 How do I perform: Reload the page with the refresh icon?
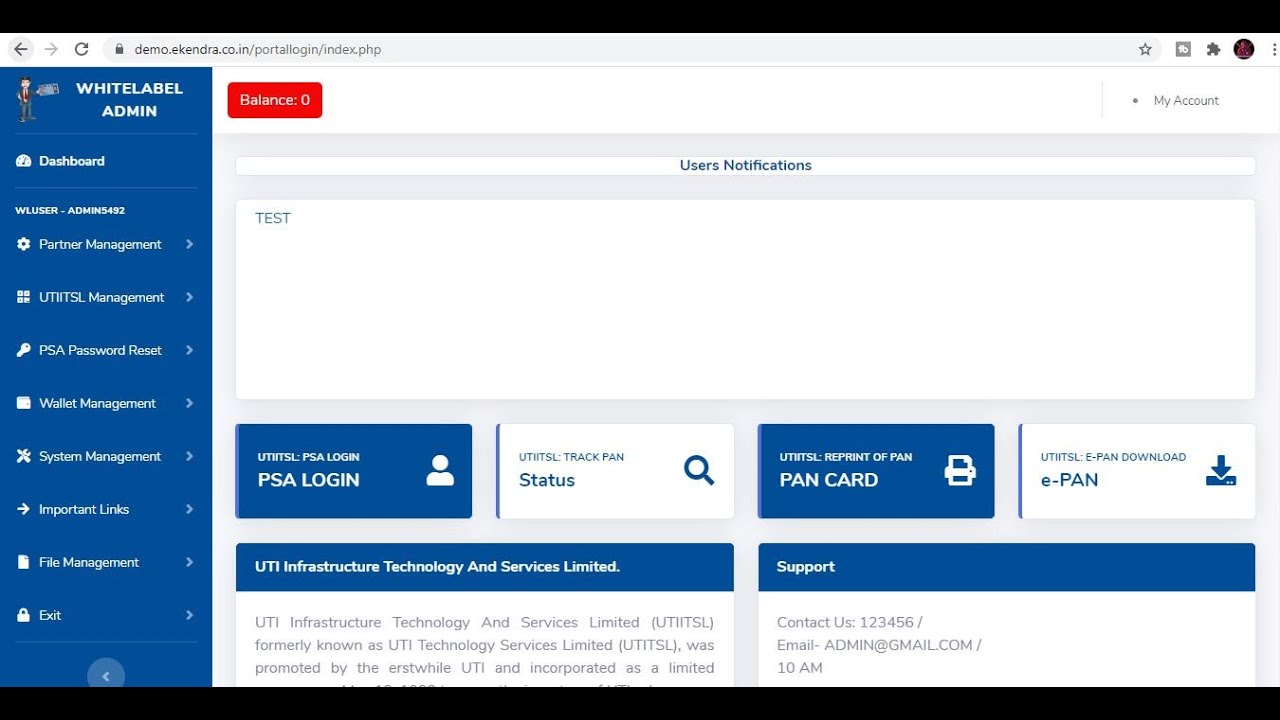tap(82, 49)
